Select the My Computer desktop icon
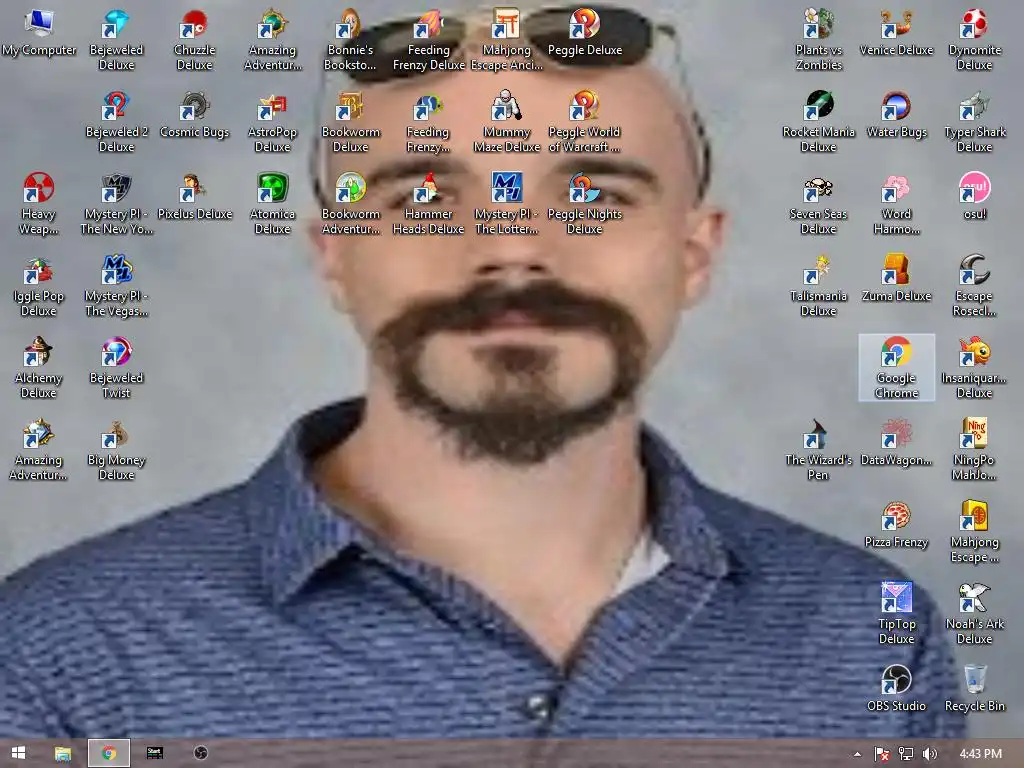Image resolution: width=1024 pixels, height=768 pixels. (x=39, y=33)
